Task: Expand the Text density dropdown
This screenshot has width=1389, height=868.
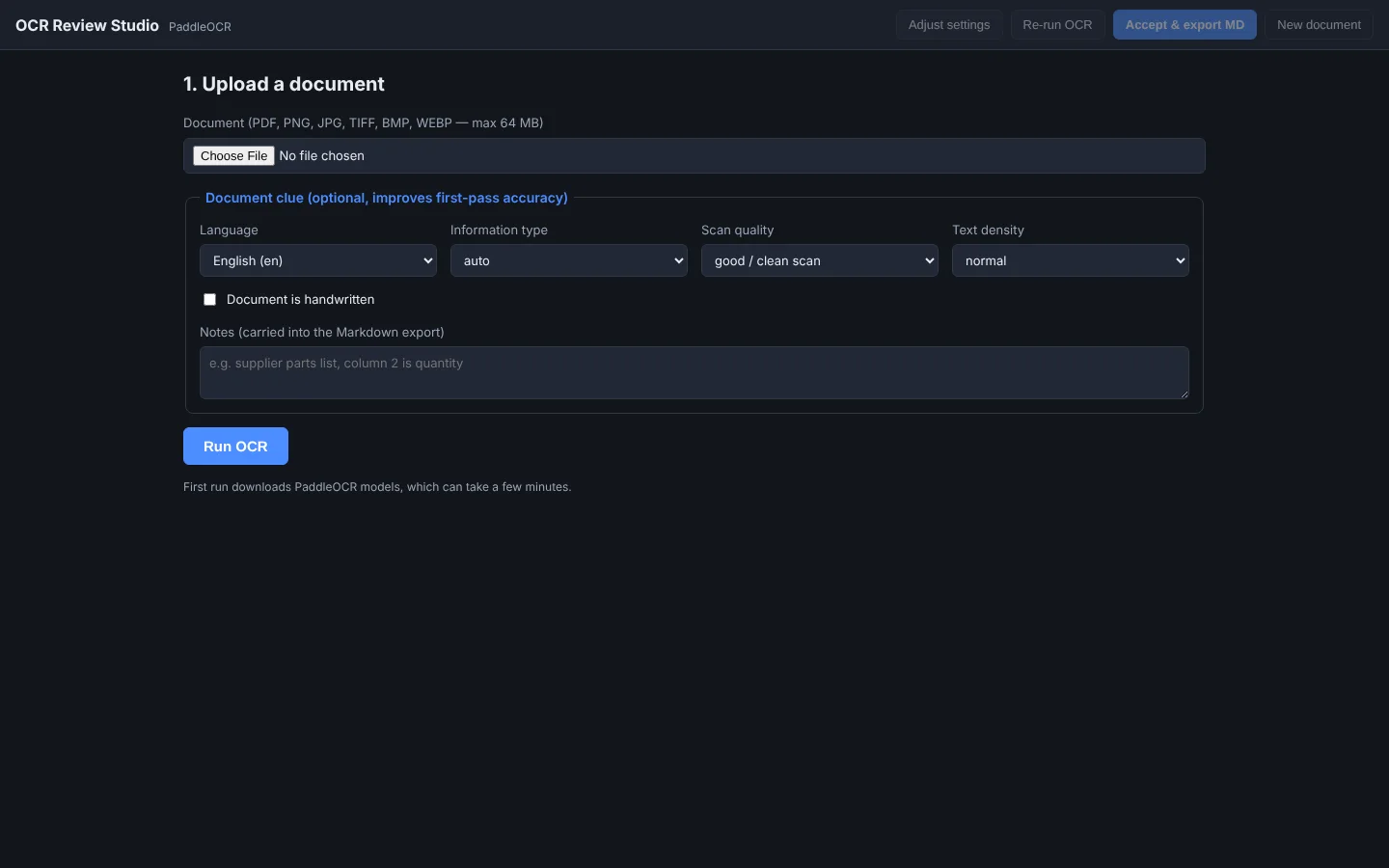Action: point(1071,260)
